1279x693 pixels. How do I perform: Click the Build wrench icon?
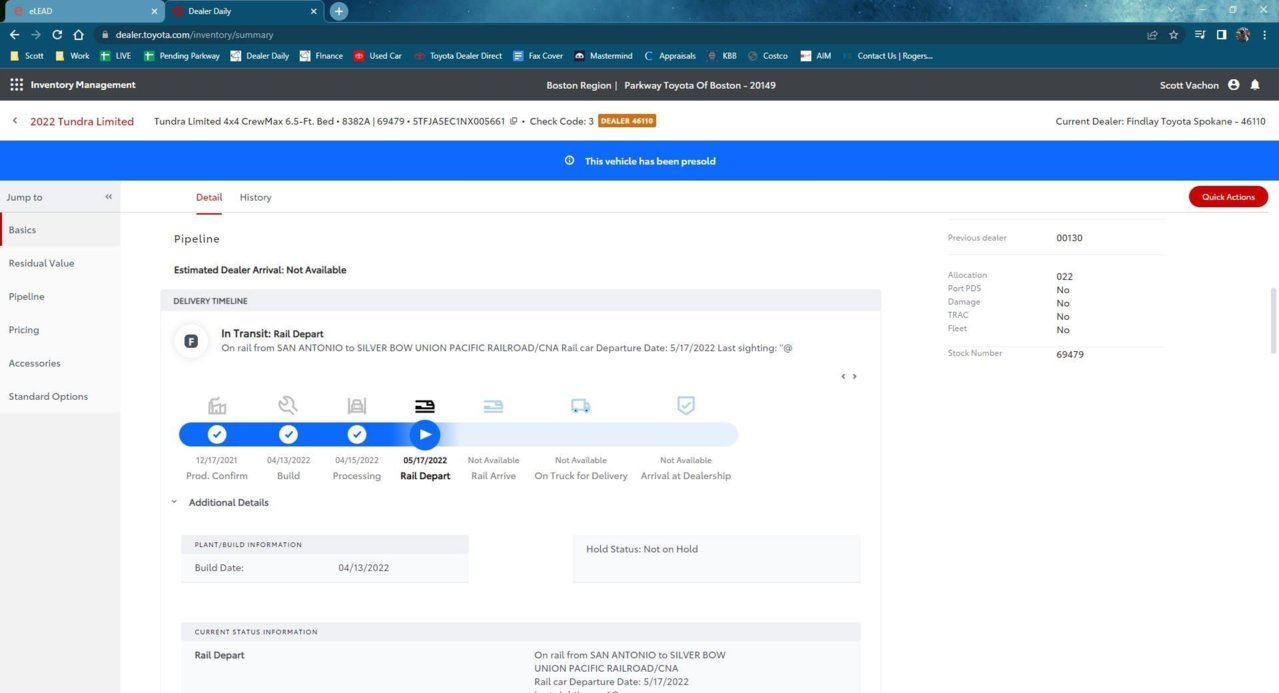tap(288, 405)
